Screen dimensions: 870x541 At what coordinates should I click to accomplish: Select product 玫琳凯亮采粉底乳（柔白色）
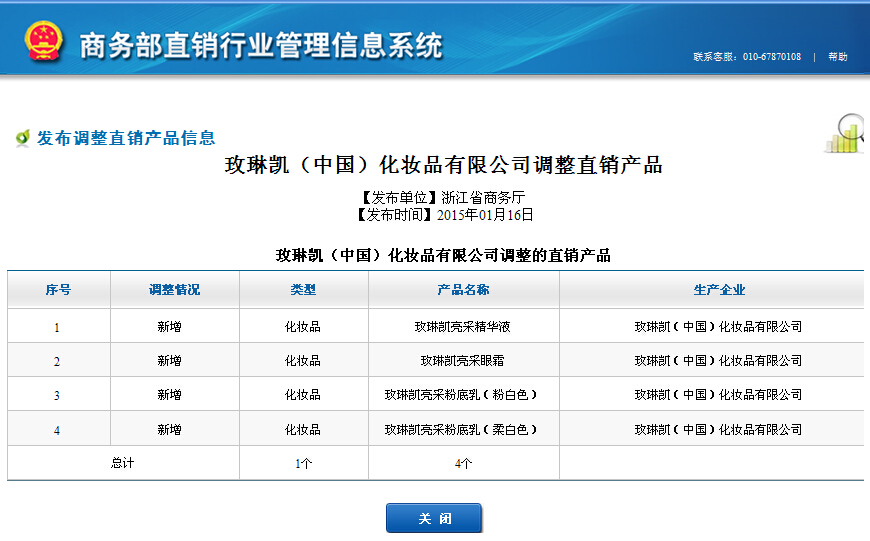pos(463,430)
